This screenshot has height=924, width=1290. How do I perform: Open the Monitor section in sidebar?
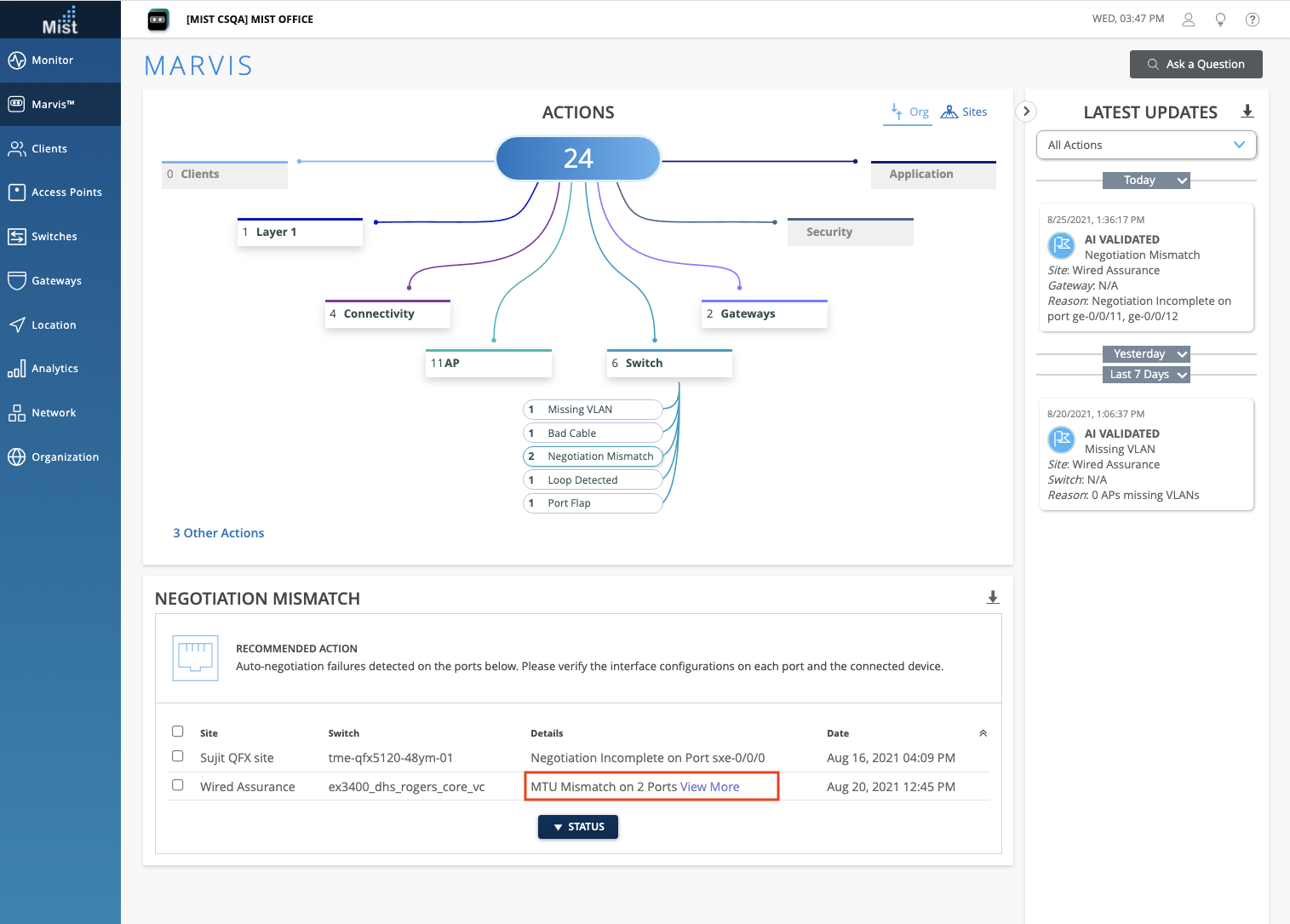(60, 60)
